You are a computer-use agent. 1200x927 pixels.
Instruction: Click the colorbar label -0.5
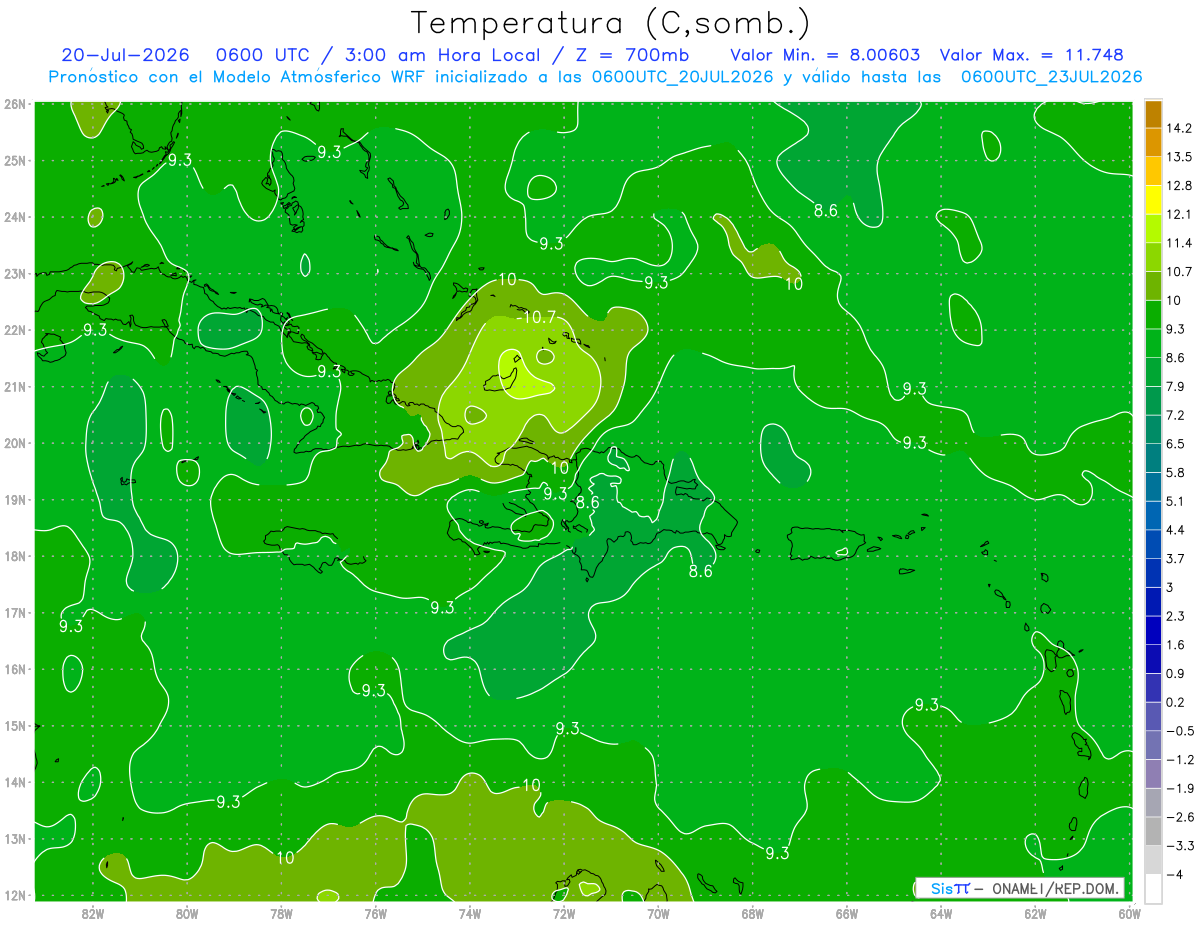[1179, 731]
